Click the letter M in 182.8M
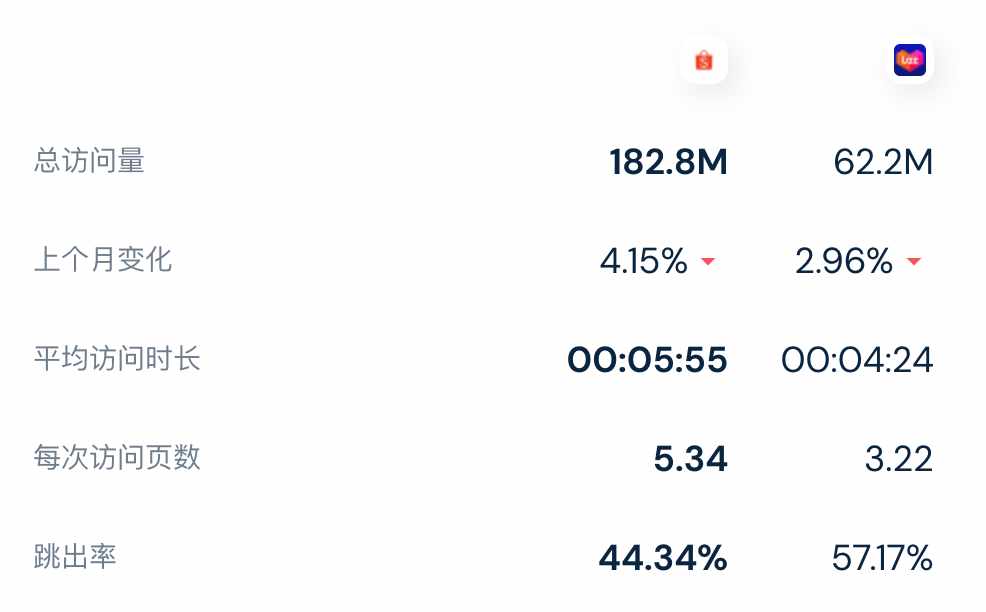 (712, 162)
